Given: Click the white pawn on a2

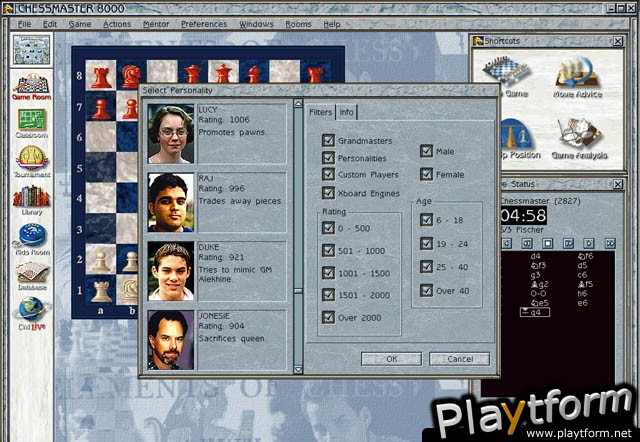Looking at the screenshot, I should pos(101,262).
